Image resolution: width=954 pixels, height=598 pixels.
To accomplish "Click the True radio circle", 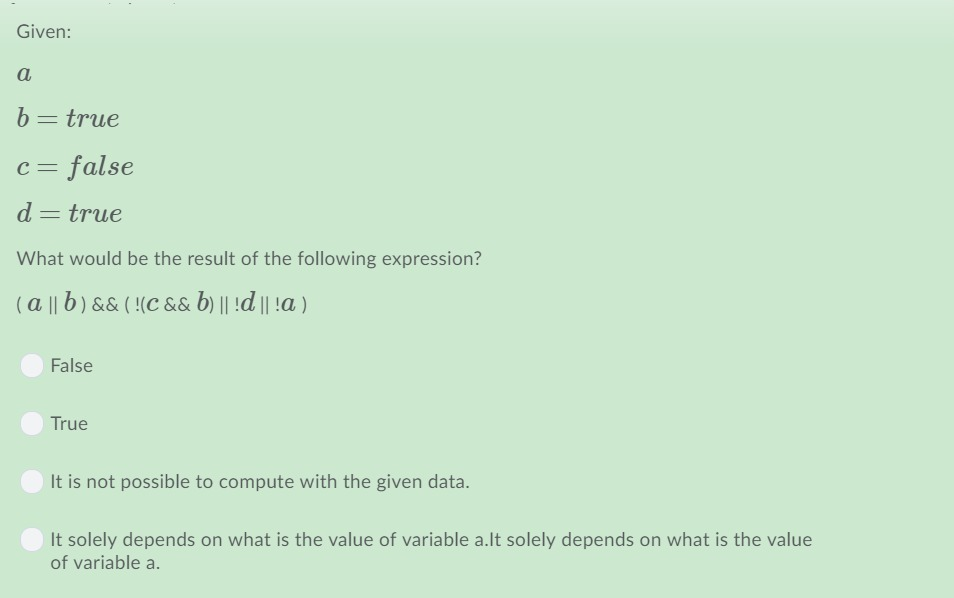I will [32, 423].
